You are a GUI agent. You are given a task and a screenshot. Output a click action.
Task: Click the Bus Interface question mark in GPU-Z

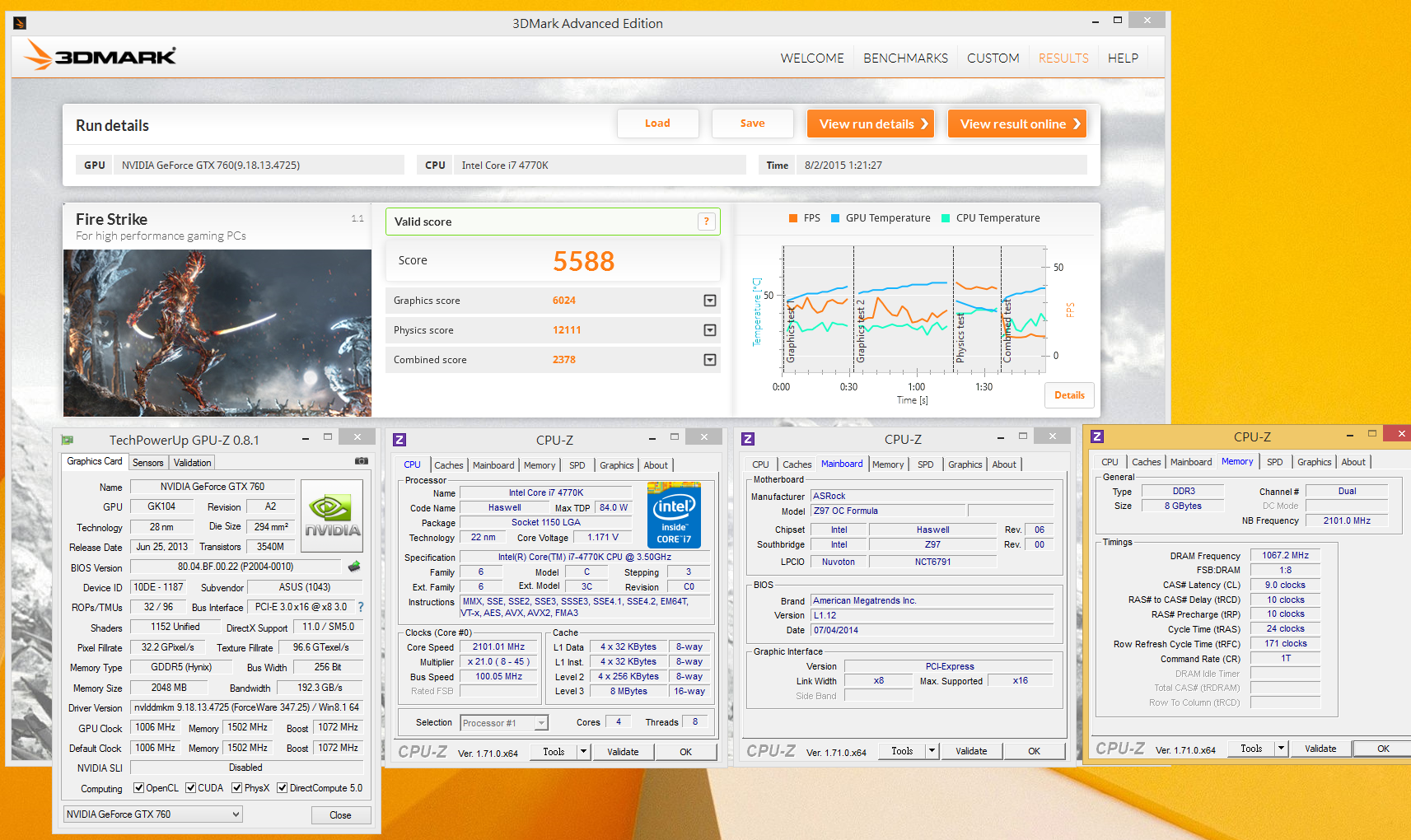pos(360,607)
